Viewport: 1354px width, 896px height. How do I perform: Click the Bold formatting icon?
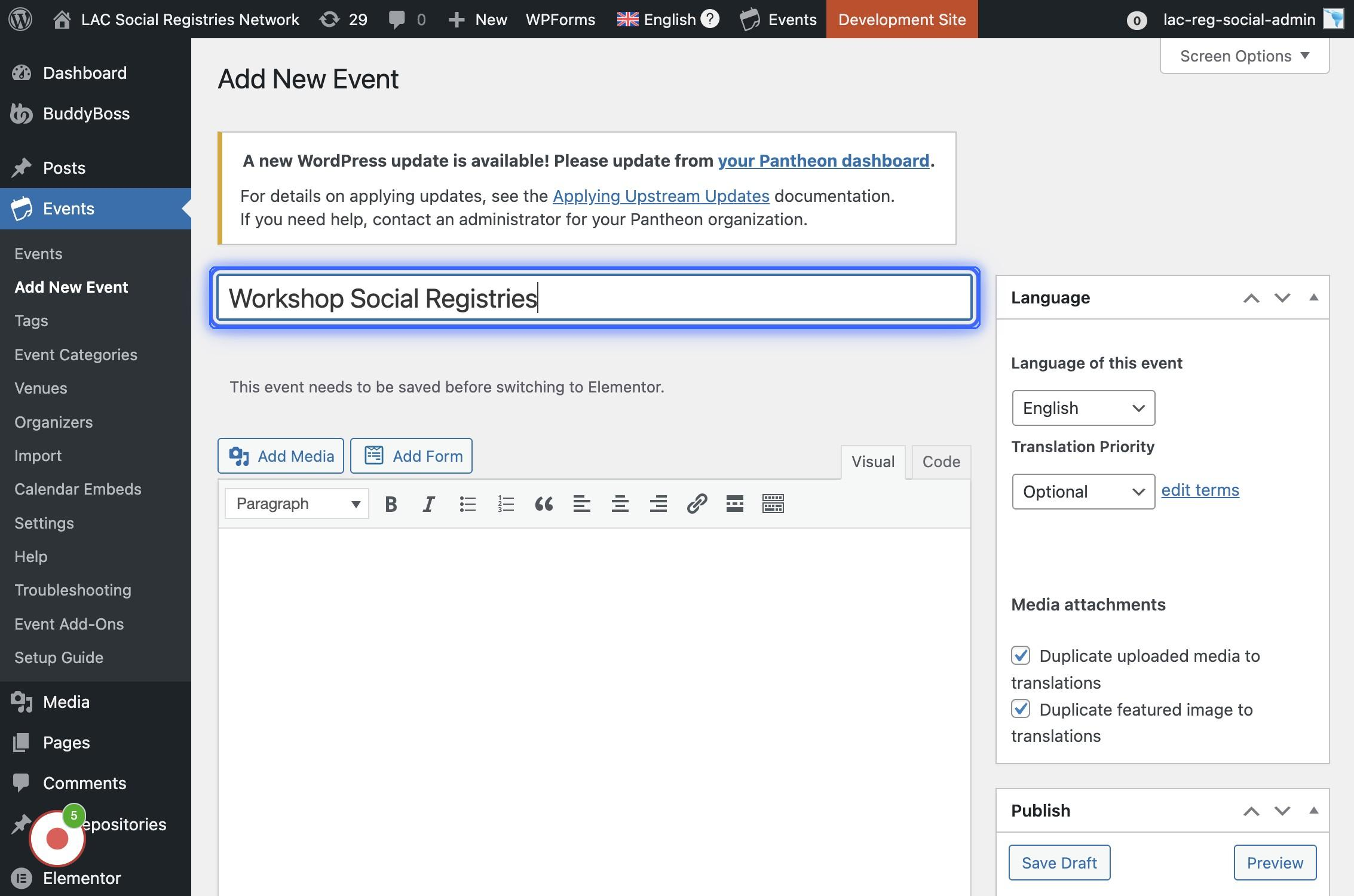(x=391, y=504)
